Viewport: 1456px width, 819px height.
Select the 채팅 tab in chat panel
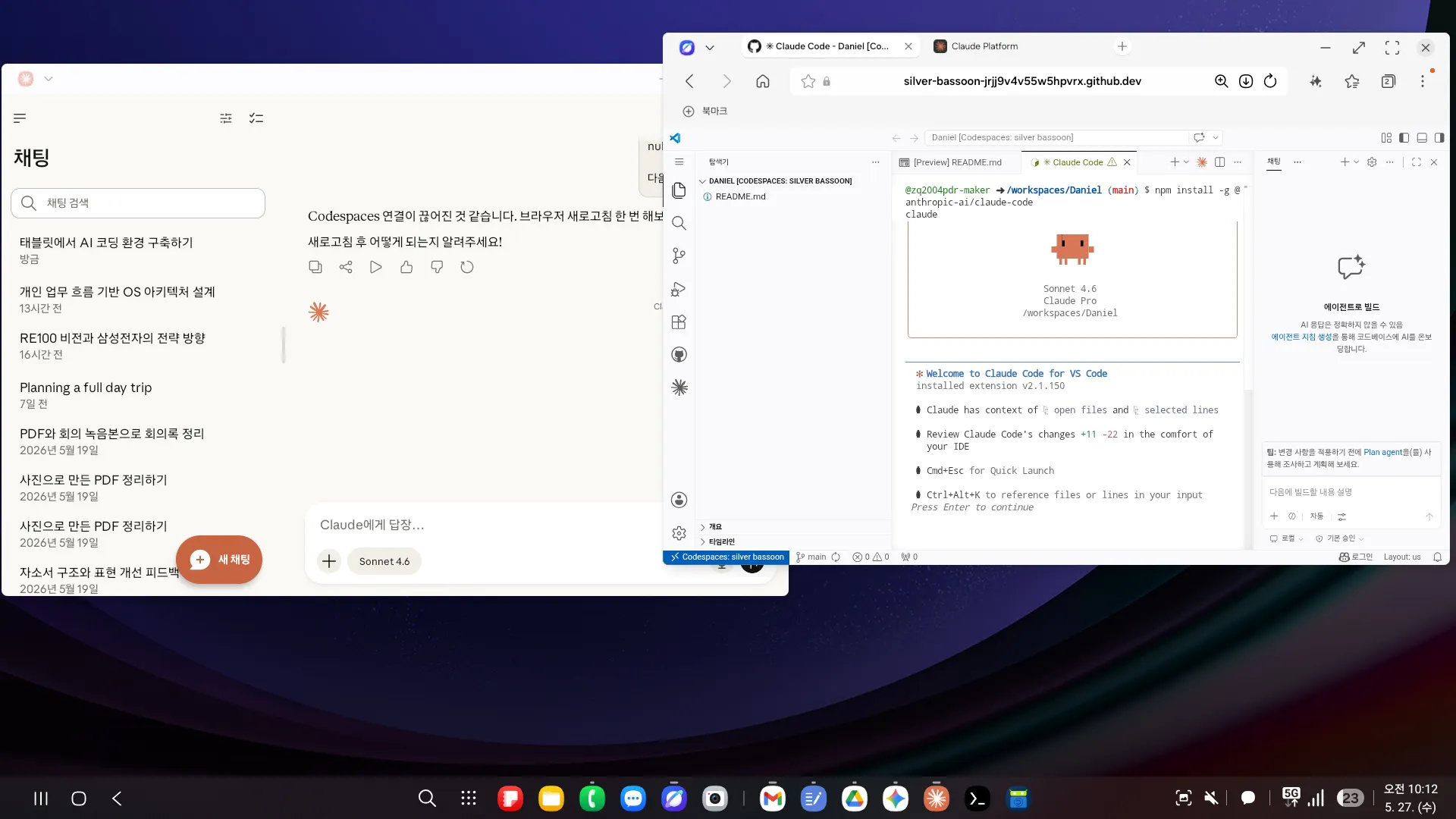click(1274, 162)
